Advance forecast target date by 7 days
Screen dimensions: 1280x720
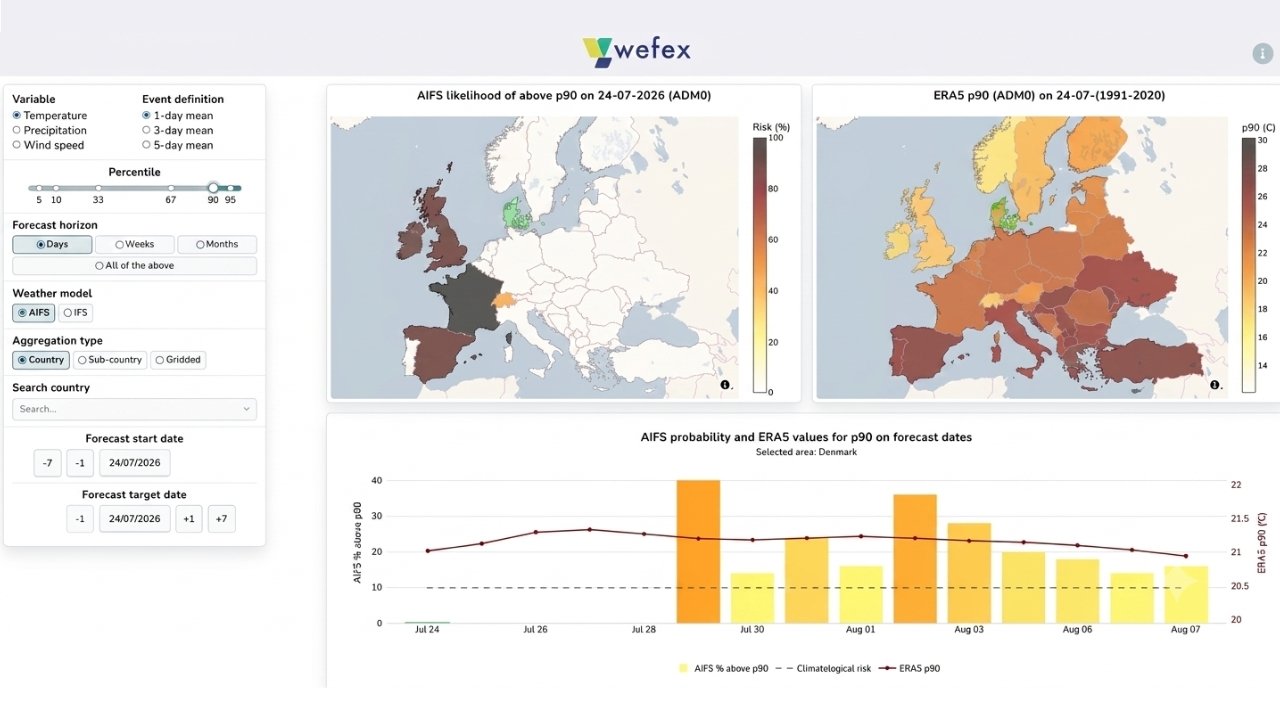click(x=221, y=519)
